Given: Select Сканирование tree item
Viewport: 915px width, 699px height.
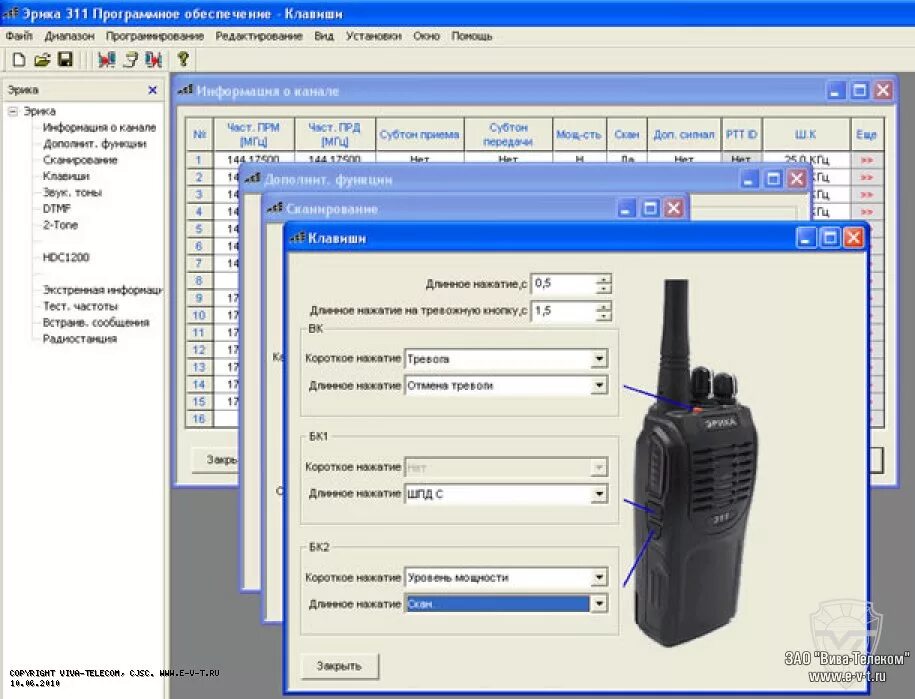Looking at the screenshot, I should click(x=80, y=160).
